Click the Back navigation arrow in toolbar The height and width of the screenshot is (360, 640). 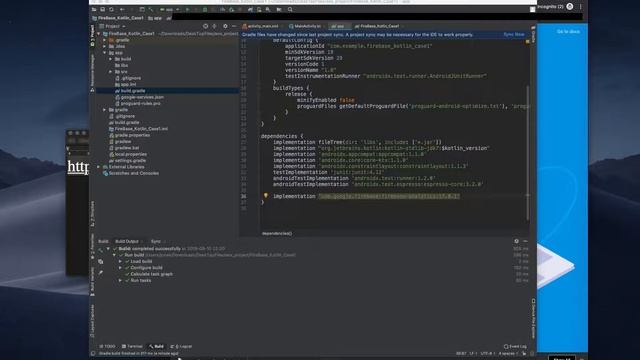(x=122, y=9)
